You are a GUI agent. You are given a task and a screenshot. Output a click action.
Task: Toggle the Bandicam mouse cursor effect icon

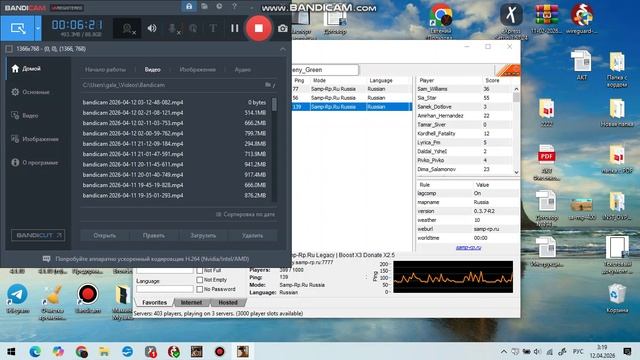click(x=193, y=29)
